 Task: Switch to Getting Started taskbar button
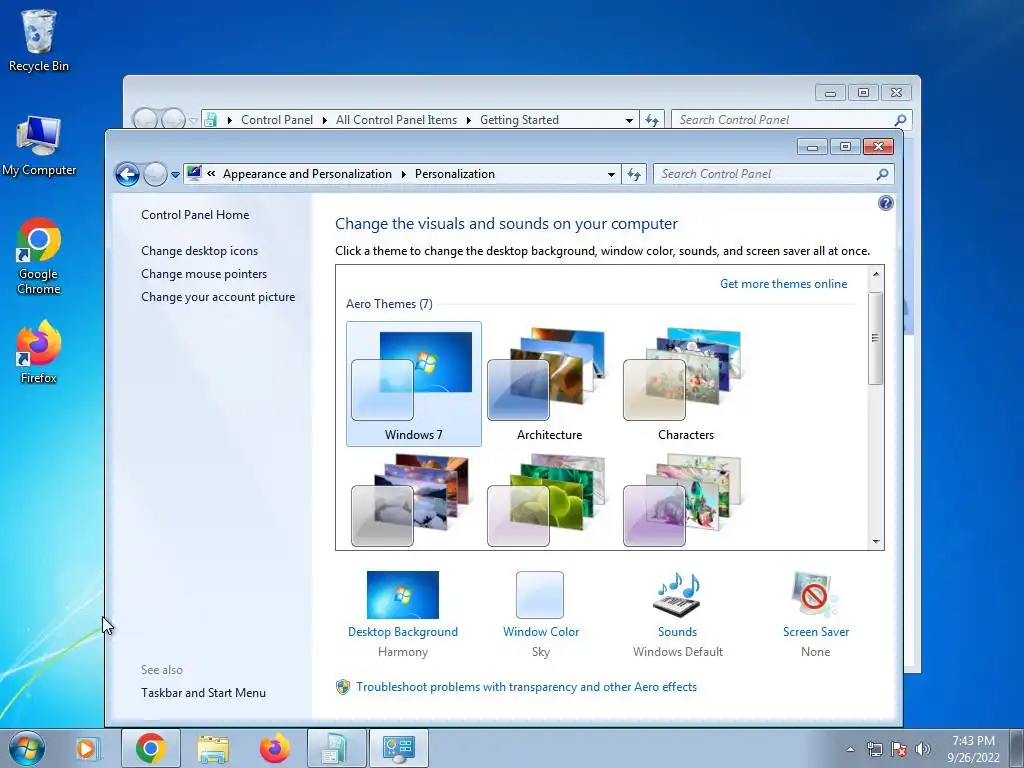[x=336, y=748]
